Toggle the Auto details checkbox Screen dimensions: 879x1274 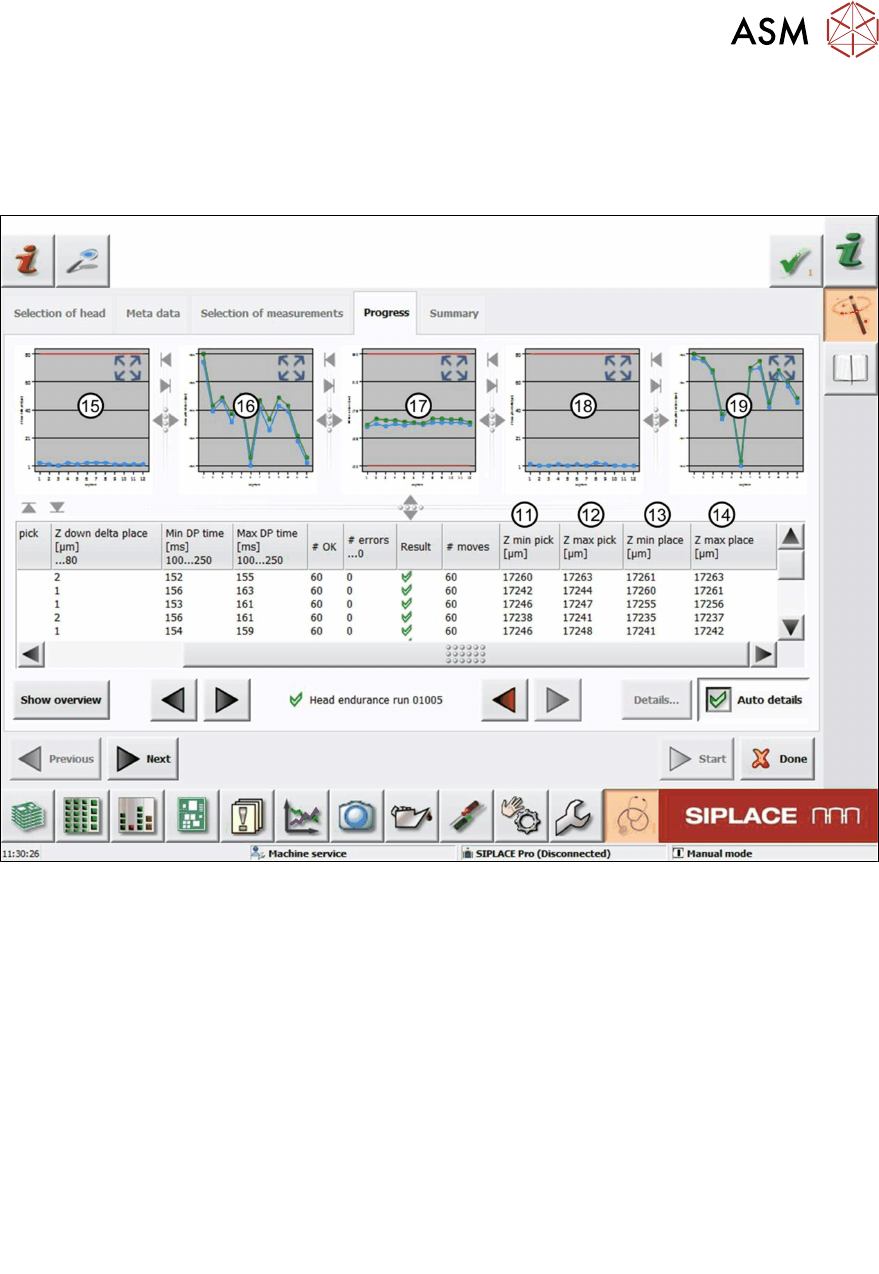[717, 700]
